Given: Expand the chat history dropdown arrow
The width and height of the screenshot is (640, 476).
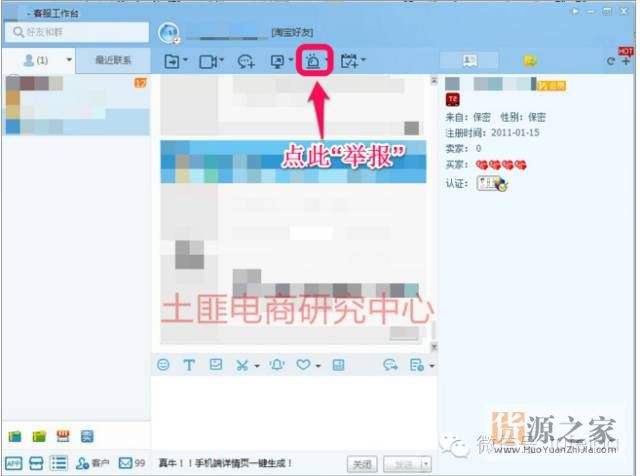Looking at the screenshot, I should (x=432, y=366).
